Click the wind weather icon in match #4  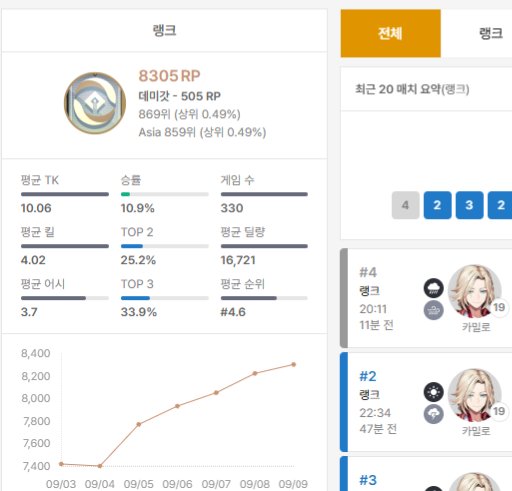[433, 310]
